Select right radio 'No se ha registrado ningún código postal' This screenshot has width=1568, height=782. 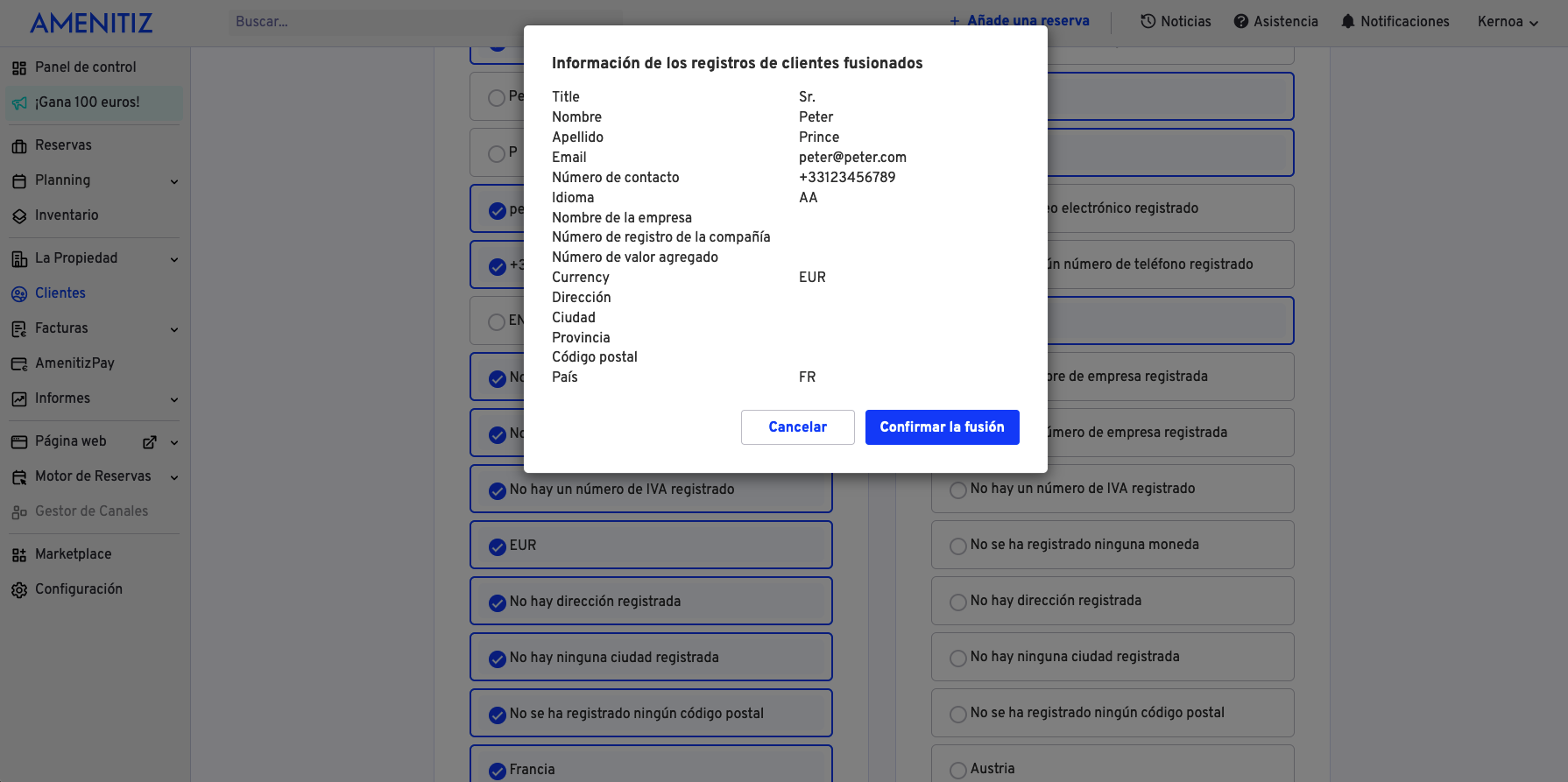click(x=958, y=714)
